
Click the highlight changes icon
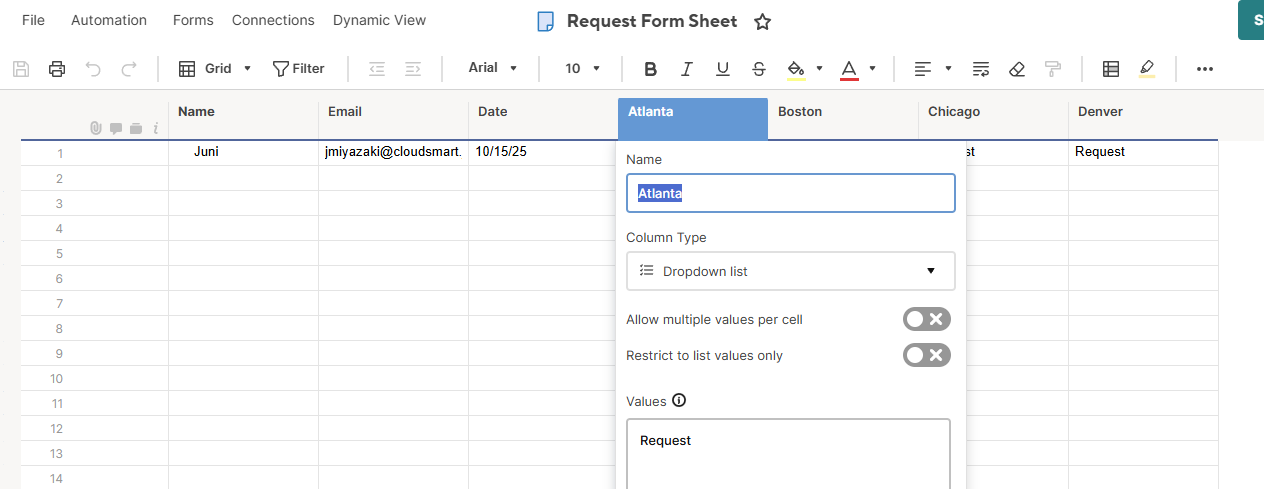[x=1146, y=69]
